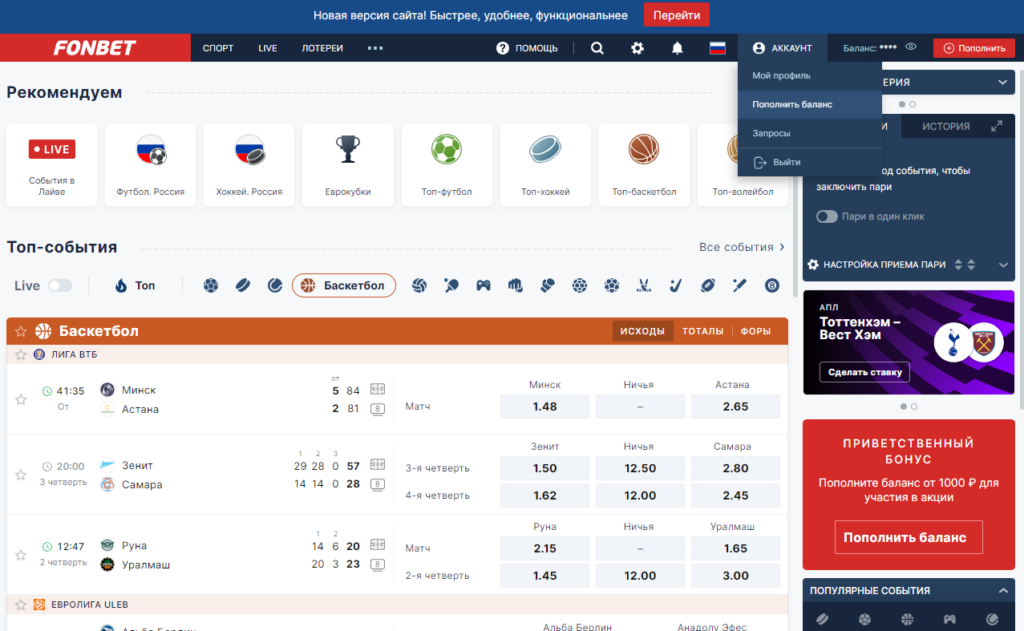Switch to the Форы tab
Image resolution: width=1024 pixels, height=631 pixels.
[x=756, y=331]
